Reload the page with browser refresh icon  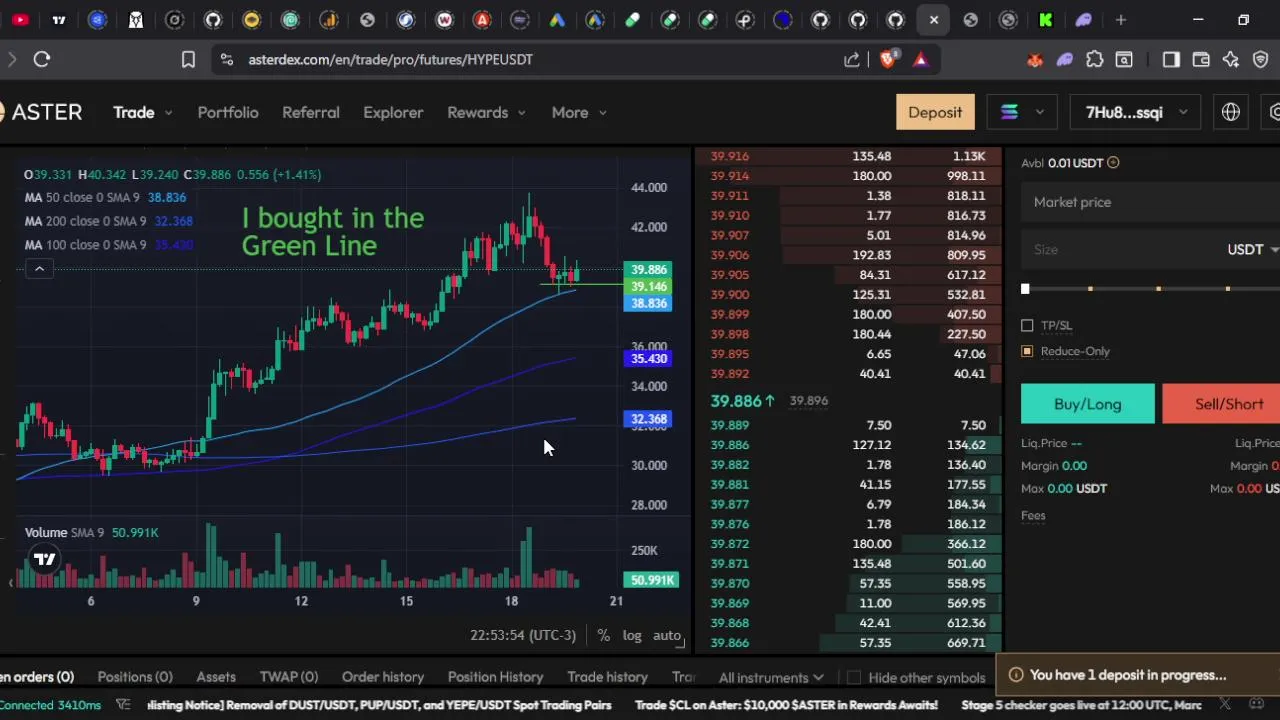42,59
